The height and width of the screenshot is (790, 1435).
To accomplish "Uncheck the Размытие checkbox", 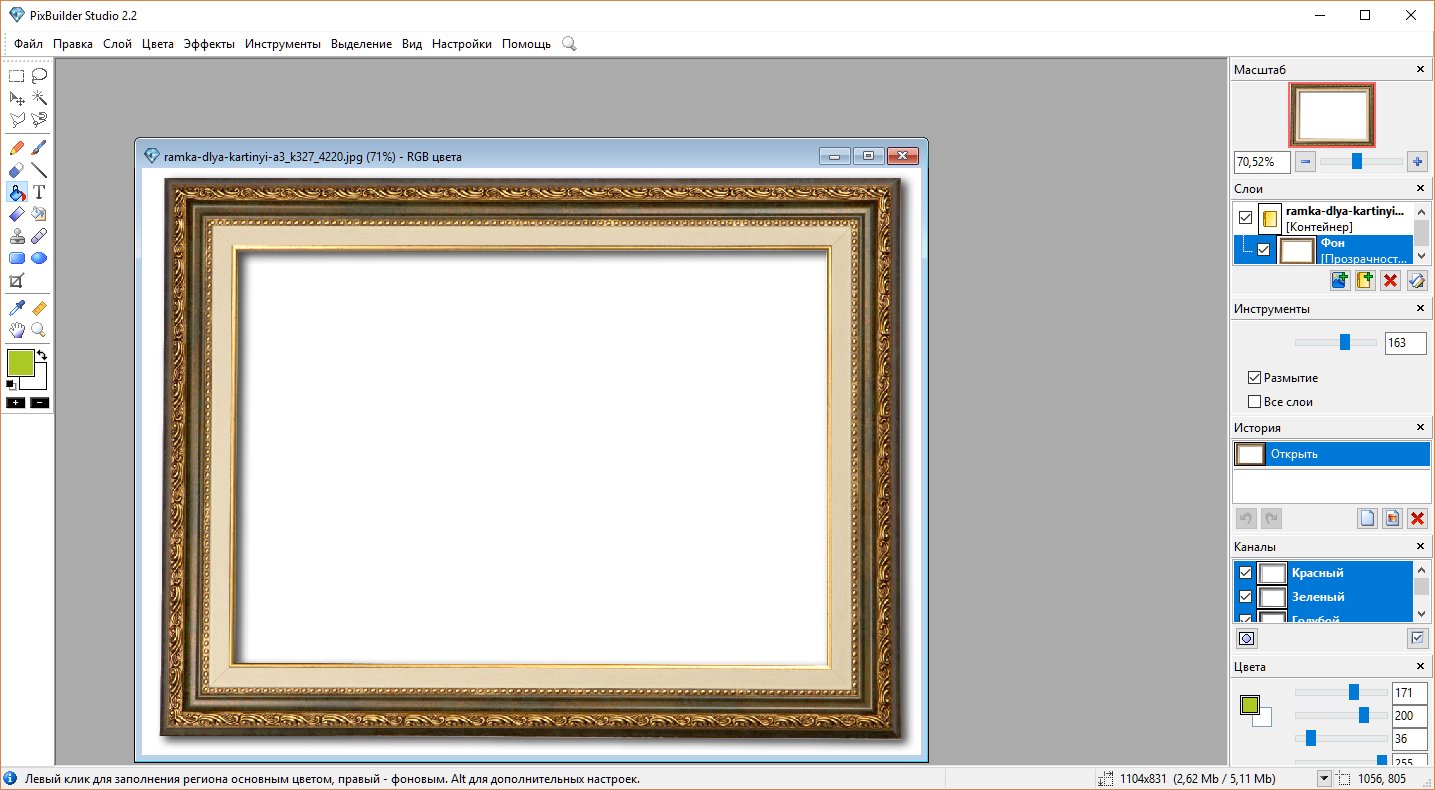I will pyautogui.click(x=1254, y=378).
